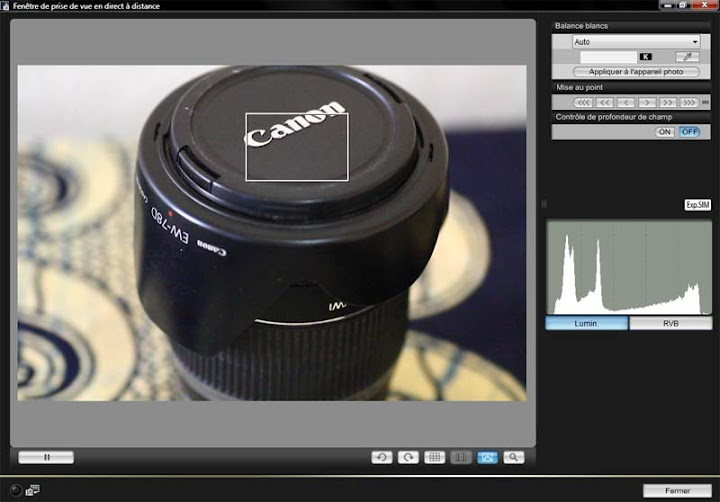Click the camera-to-computer transfer icon at bottom left
Viewport: 720px width, 502px height.
[x=33, y=491]
